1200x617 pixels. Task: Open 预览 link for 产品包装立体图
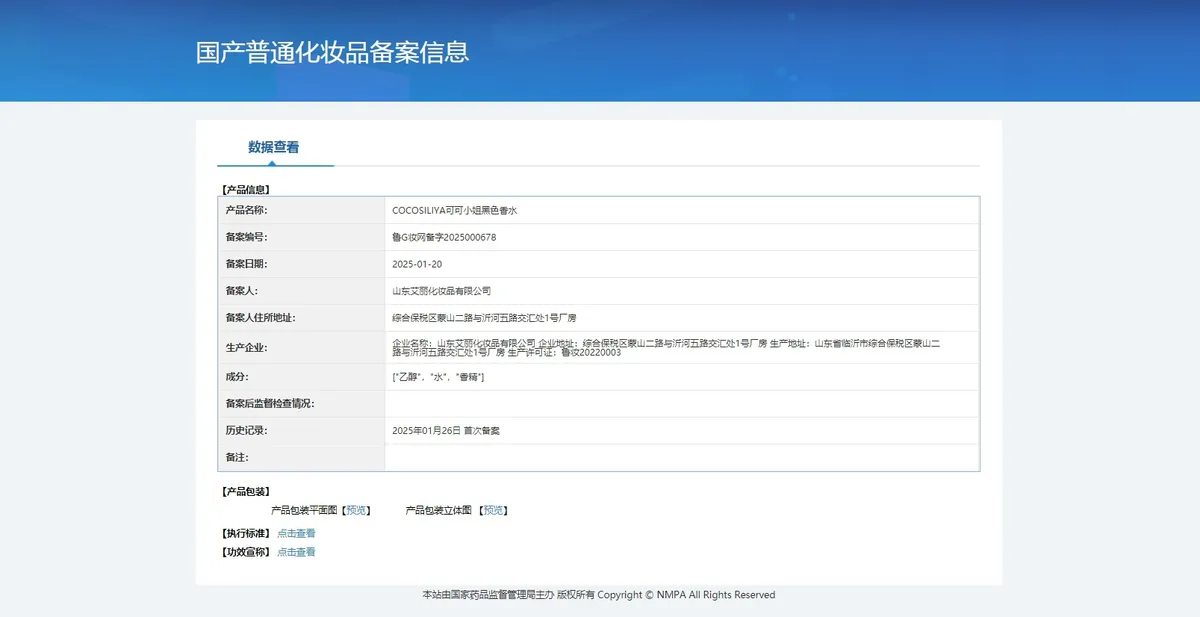493,511
